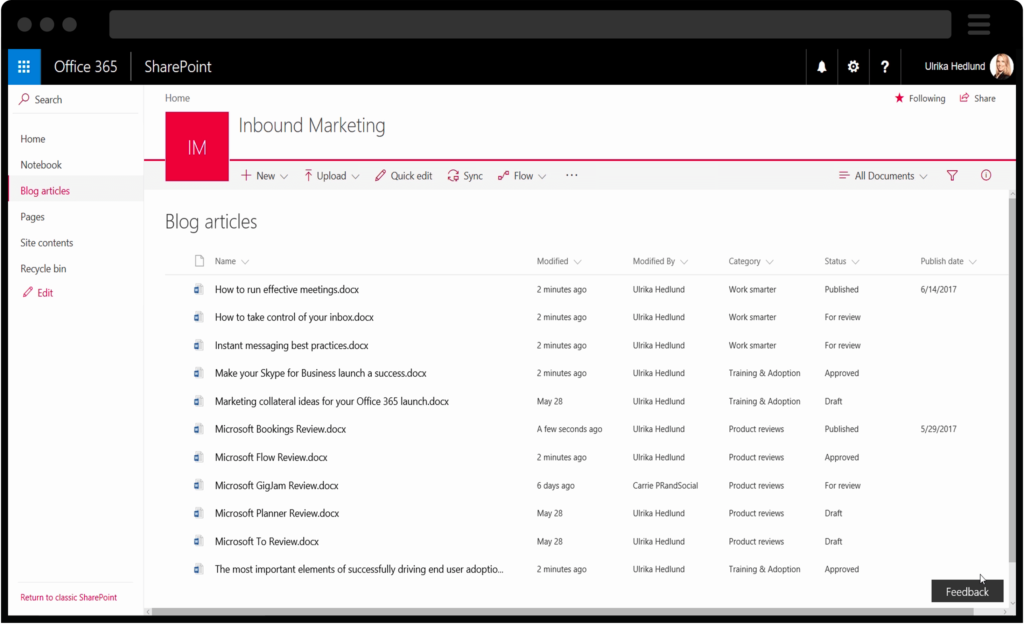
Task: Click 'A few seconds ago' modified cell
Action: tap(569, 429)
